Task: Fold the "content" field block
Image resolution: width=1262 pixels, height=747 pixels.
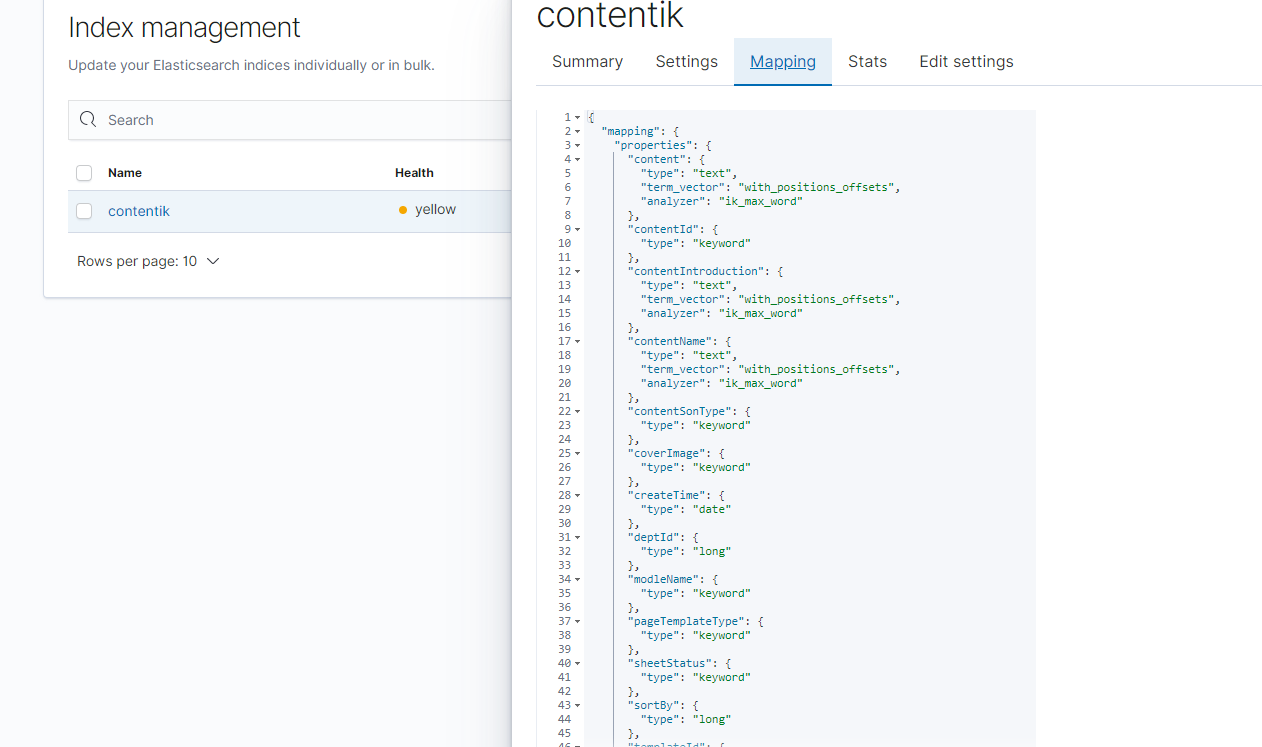Action: point(577,159)
